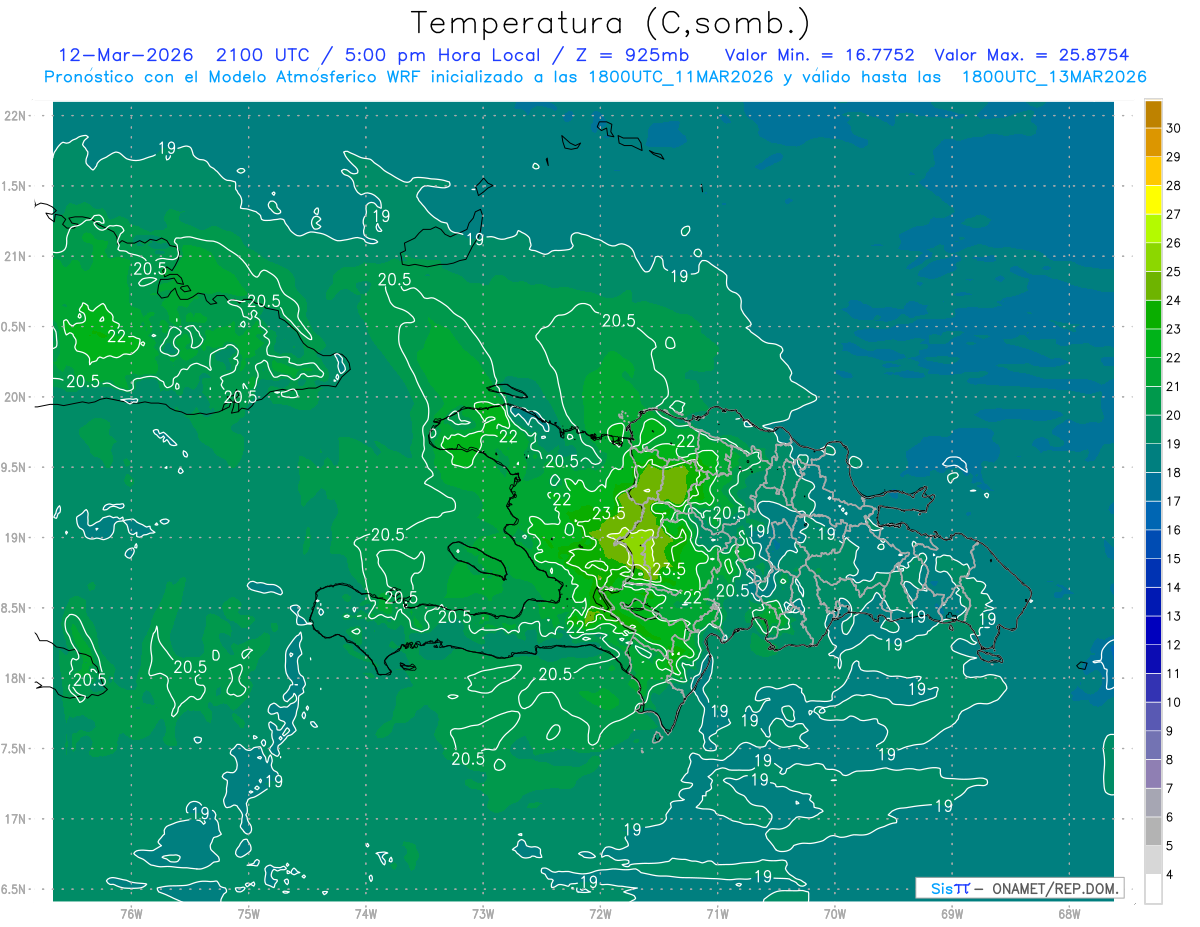Image resolution: width=1200 pixels, height=927 pixels.
Task: Click the "22N" latitude axis label
Action: (15, 116)
